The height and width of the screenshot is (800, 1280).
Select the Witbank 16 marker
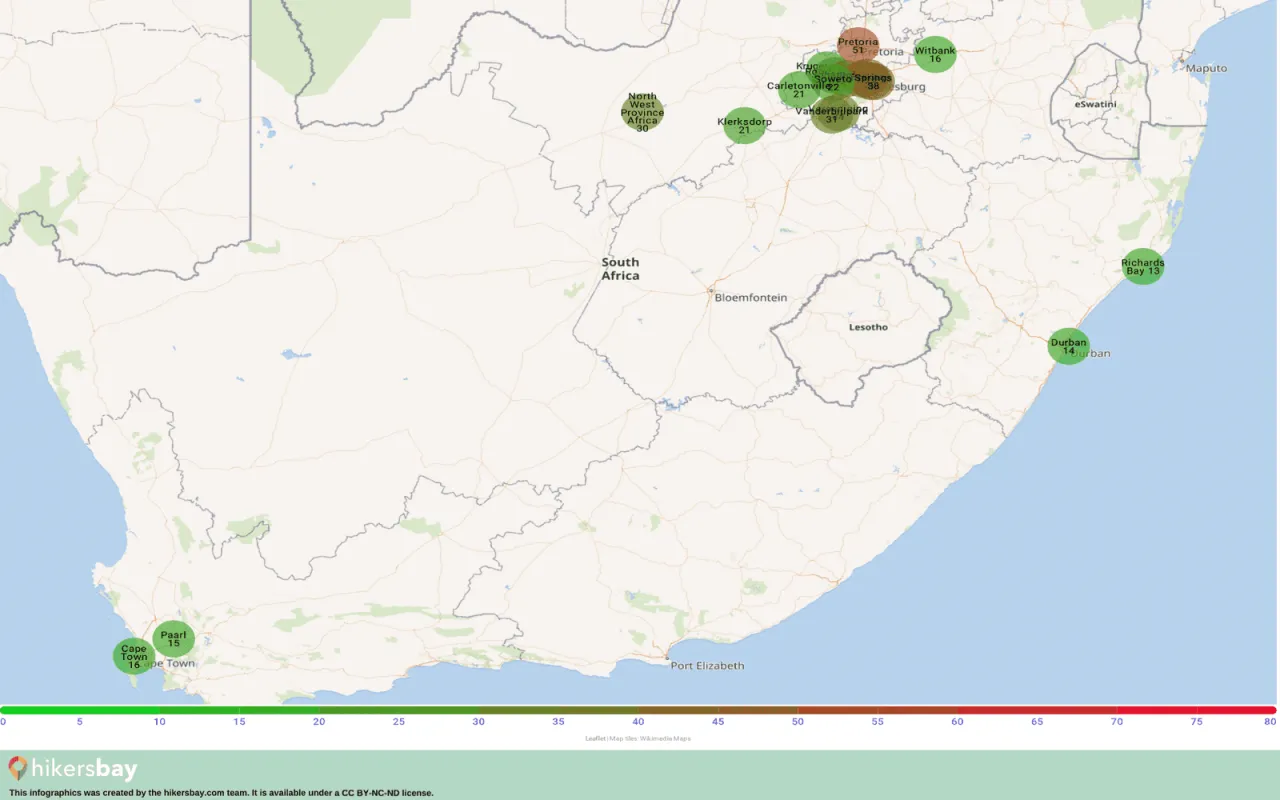[935, 54]
